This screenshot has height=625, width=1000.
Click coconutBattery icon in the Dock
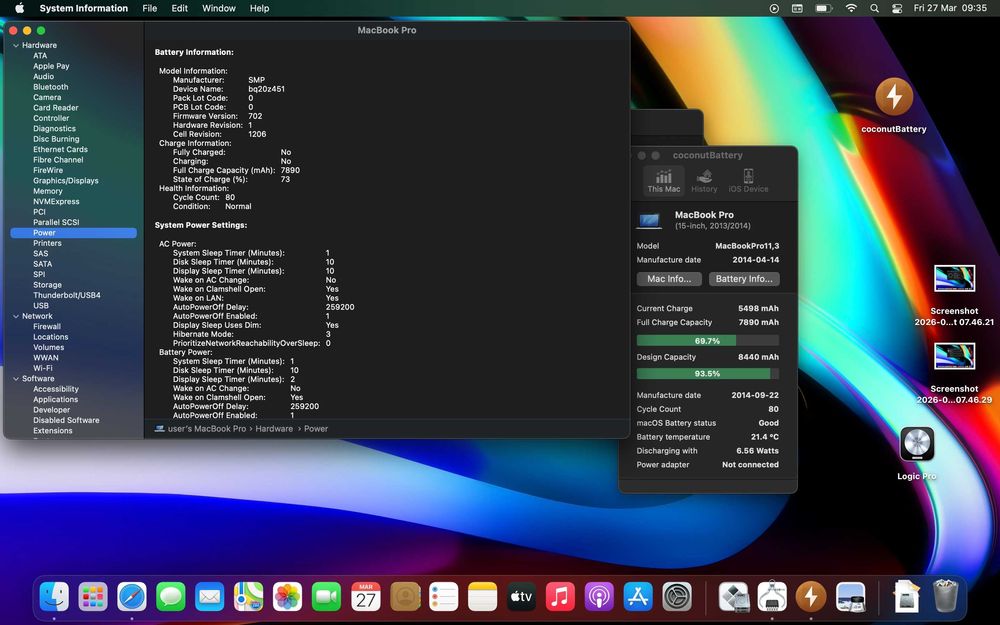click(x=811, y=597)
